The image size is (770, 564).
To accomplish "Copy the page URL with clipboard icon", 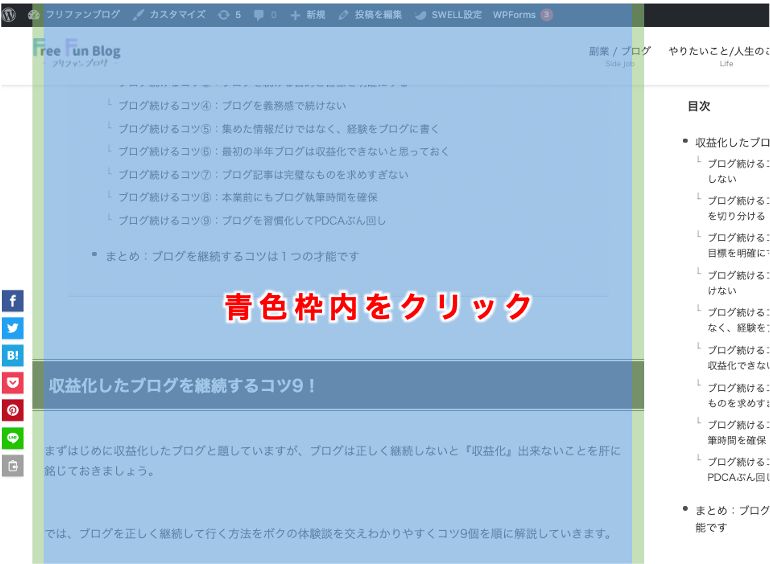I will point(13,466).
